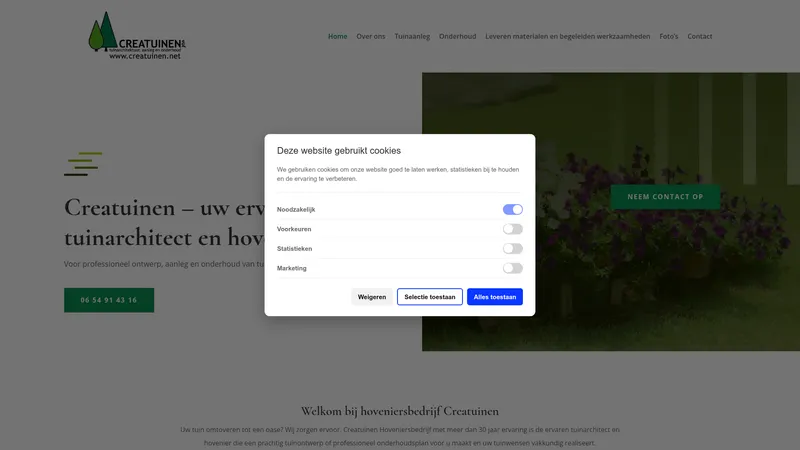This screenshot has width=800, height=450.
Task: Click the Voorkeuren label text
Action: click(x=294, y=229)
